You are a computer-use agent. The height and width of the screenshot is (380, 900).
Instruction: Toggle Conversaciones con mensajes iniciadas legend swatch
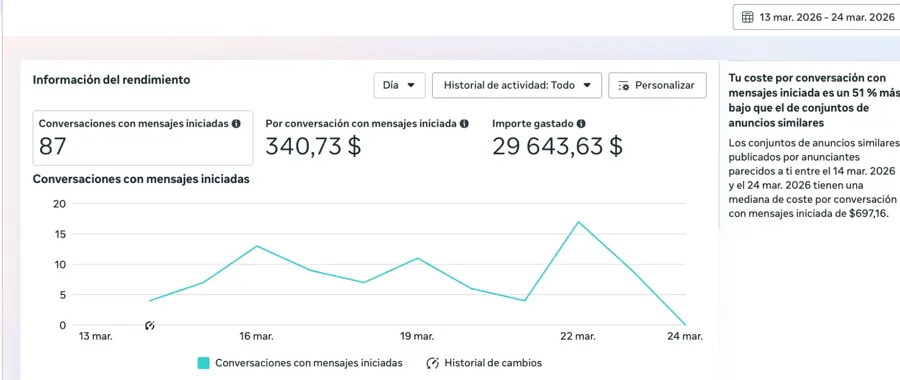pyautogui.click(x=203, y=363)
